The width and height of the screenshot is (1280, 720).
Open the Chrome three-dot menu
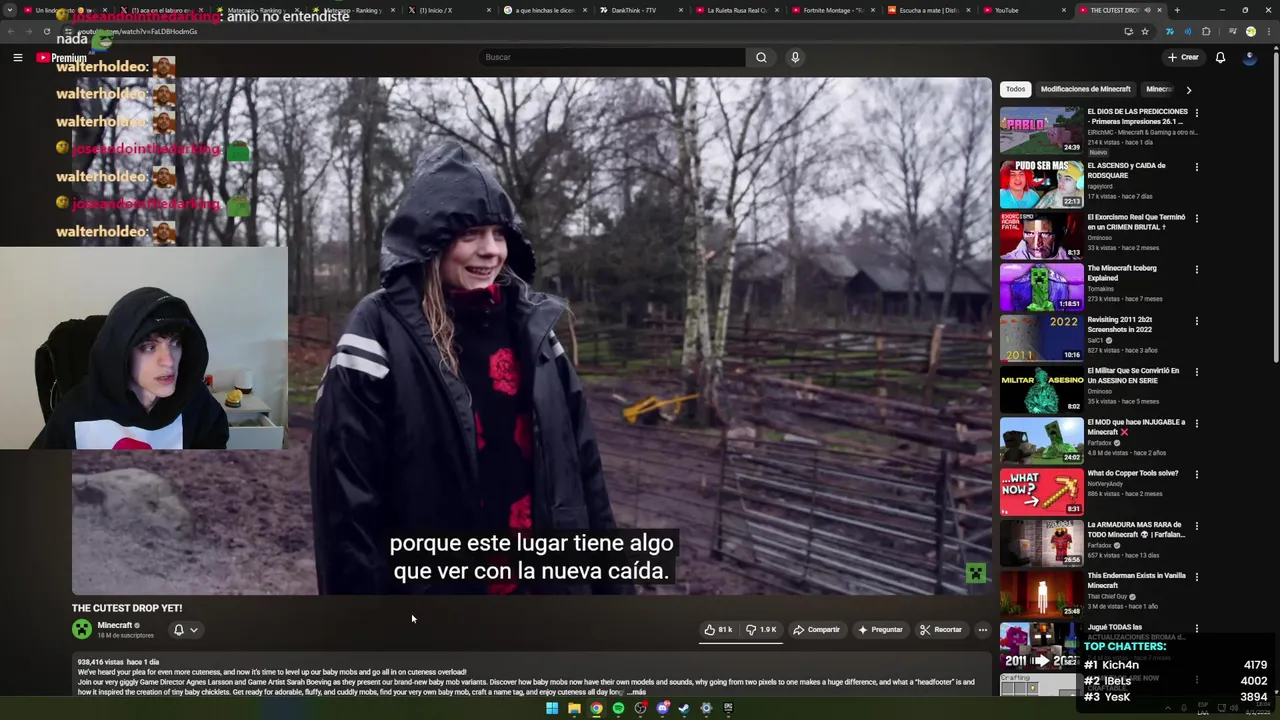point(1271,31)
